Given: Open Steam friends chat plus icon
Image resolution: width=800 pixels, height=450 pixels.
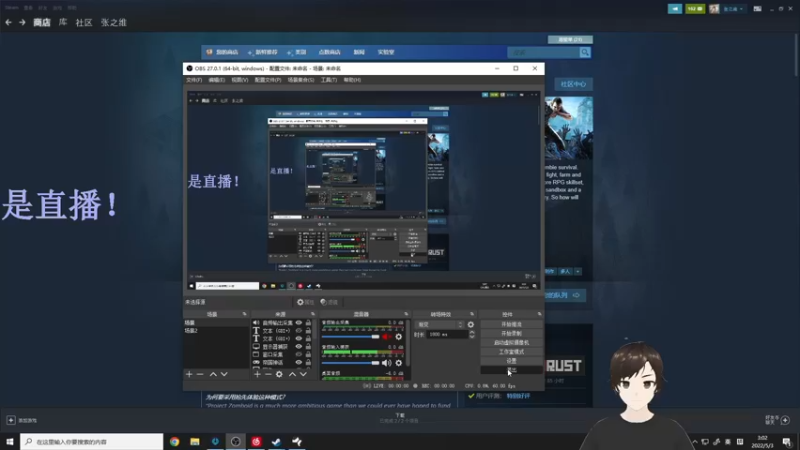Looking at the screenshot, I should point(785,420).
